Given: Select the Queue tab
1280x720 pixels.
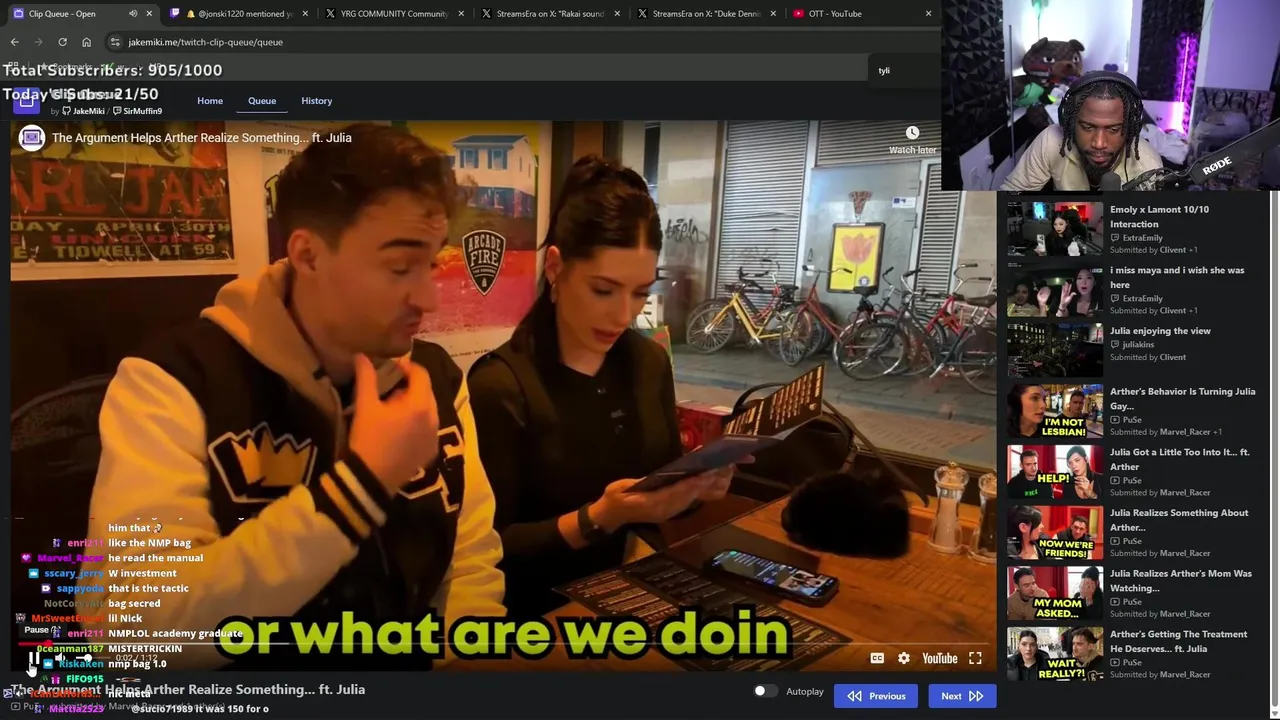Looking at the screenshot, I should (x=262, y=100).
